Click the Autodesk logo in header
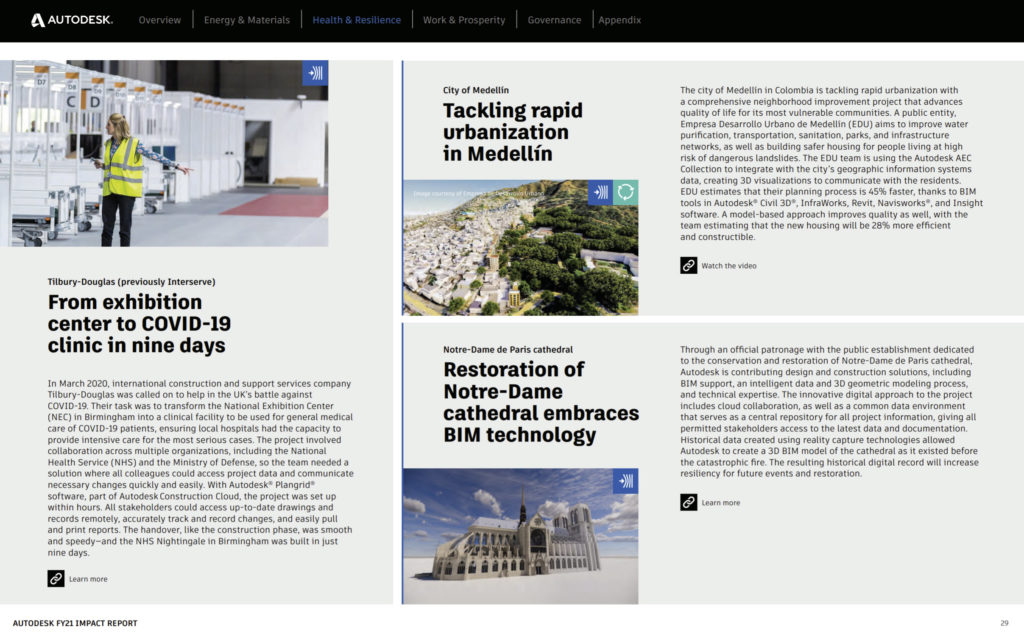Viewport: 1024px width, 636px height. coord(72,20)
